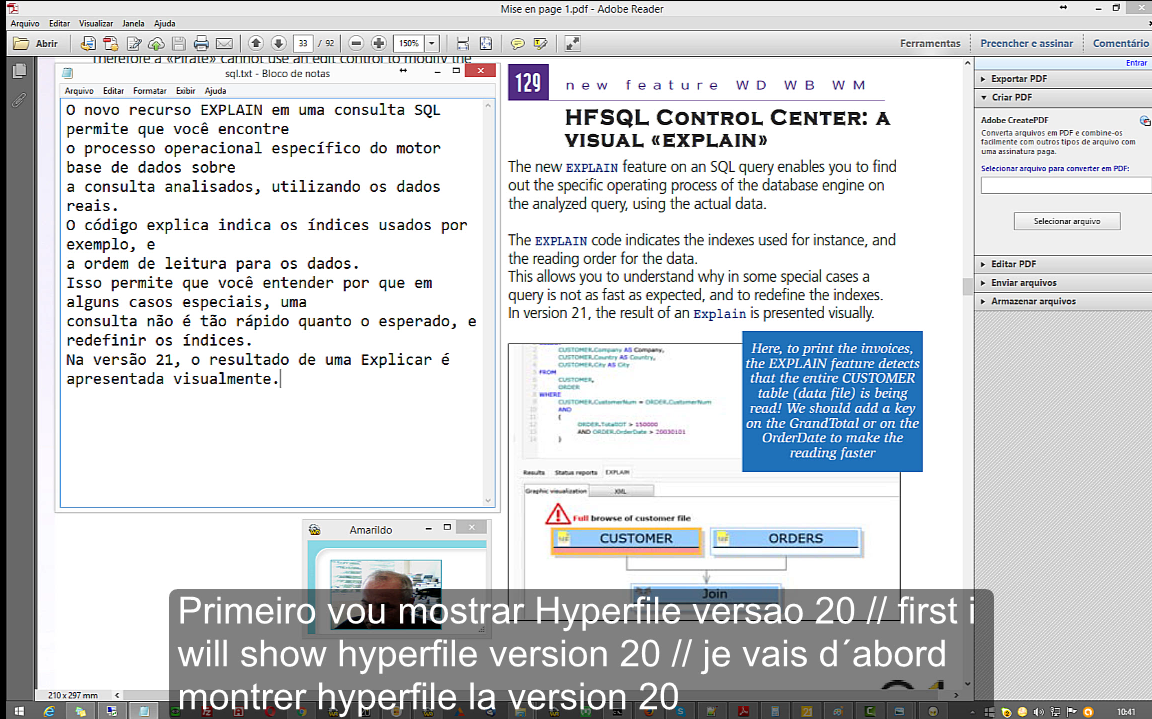Zoom in with the plus button
Viewport: 1152px width, 719px height.
click(x=379, y=43)
